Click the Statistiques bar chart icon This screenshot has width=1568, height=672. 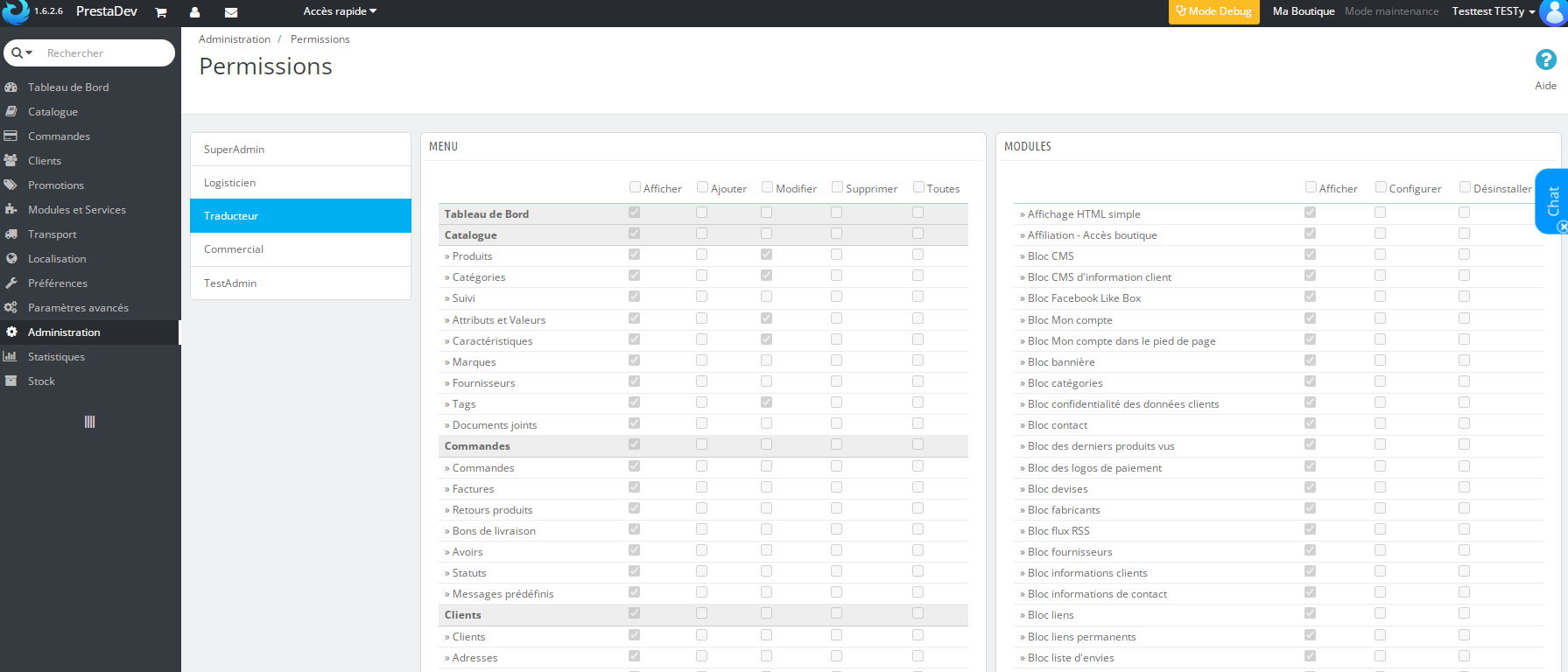(x=11, y=357)
